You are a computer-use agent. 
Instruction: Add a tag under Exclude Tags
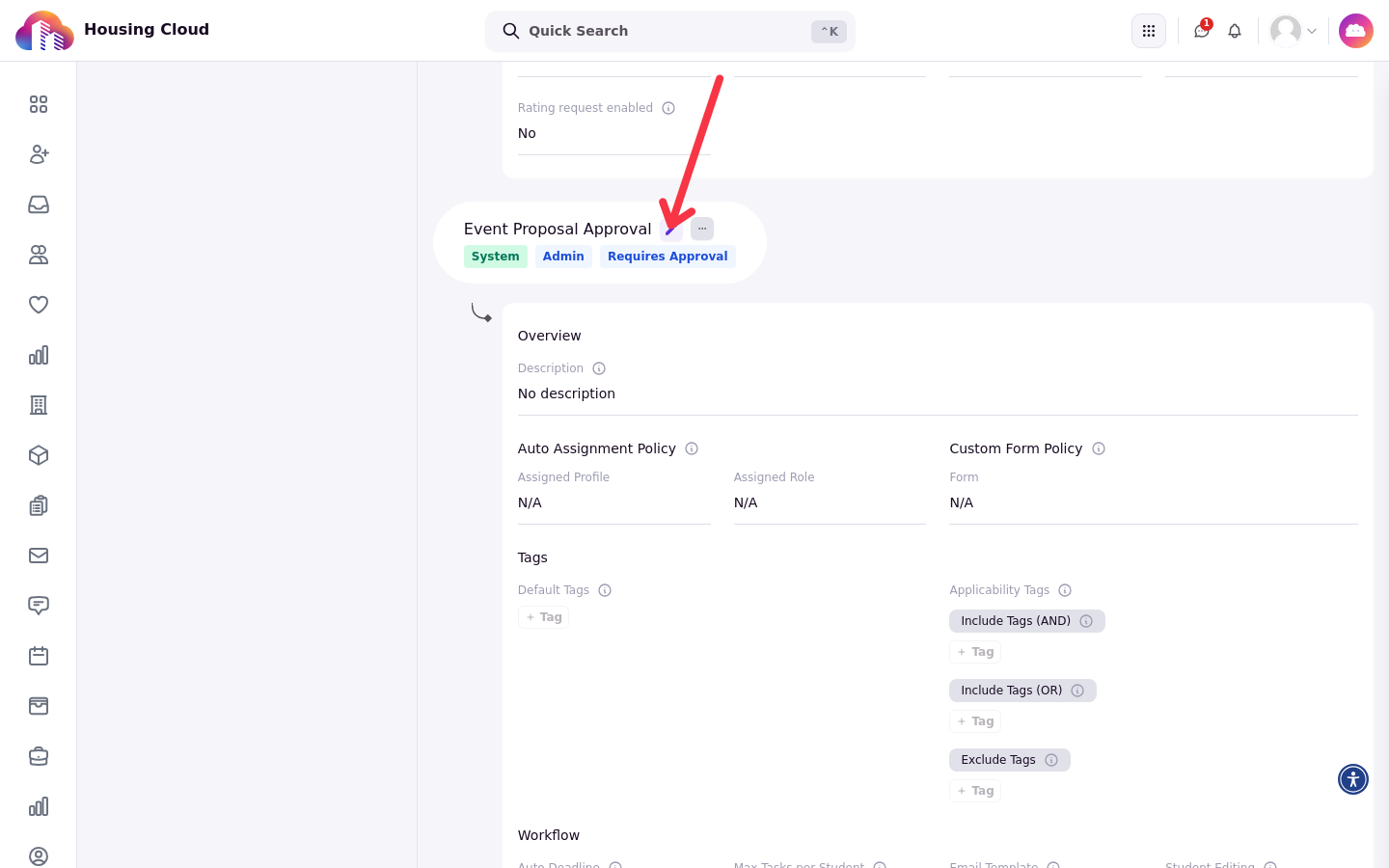tap(975, 791)
